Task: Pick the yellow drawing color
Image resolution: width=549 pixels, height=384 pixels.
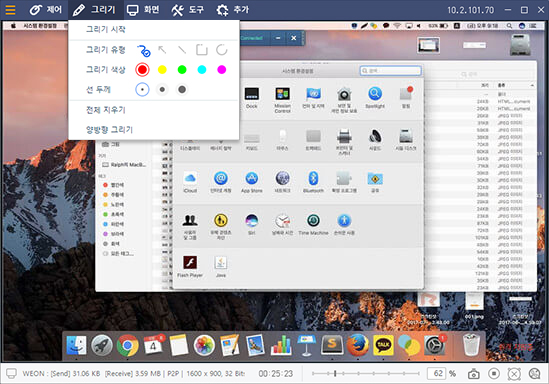Action: click(x=162, y=70)
